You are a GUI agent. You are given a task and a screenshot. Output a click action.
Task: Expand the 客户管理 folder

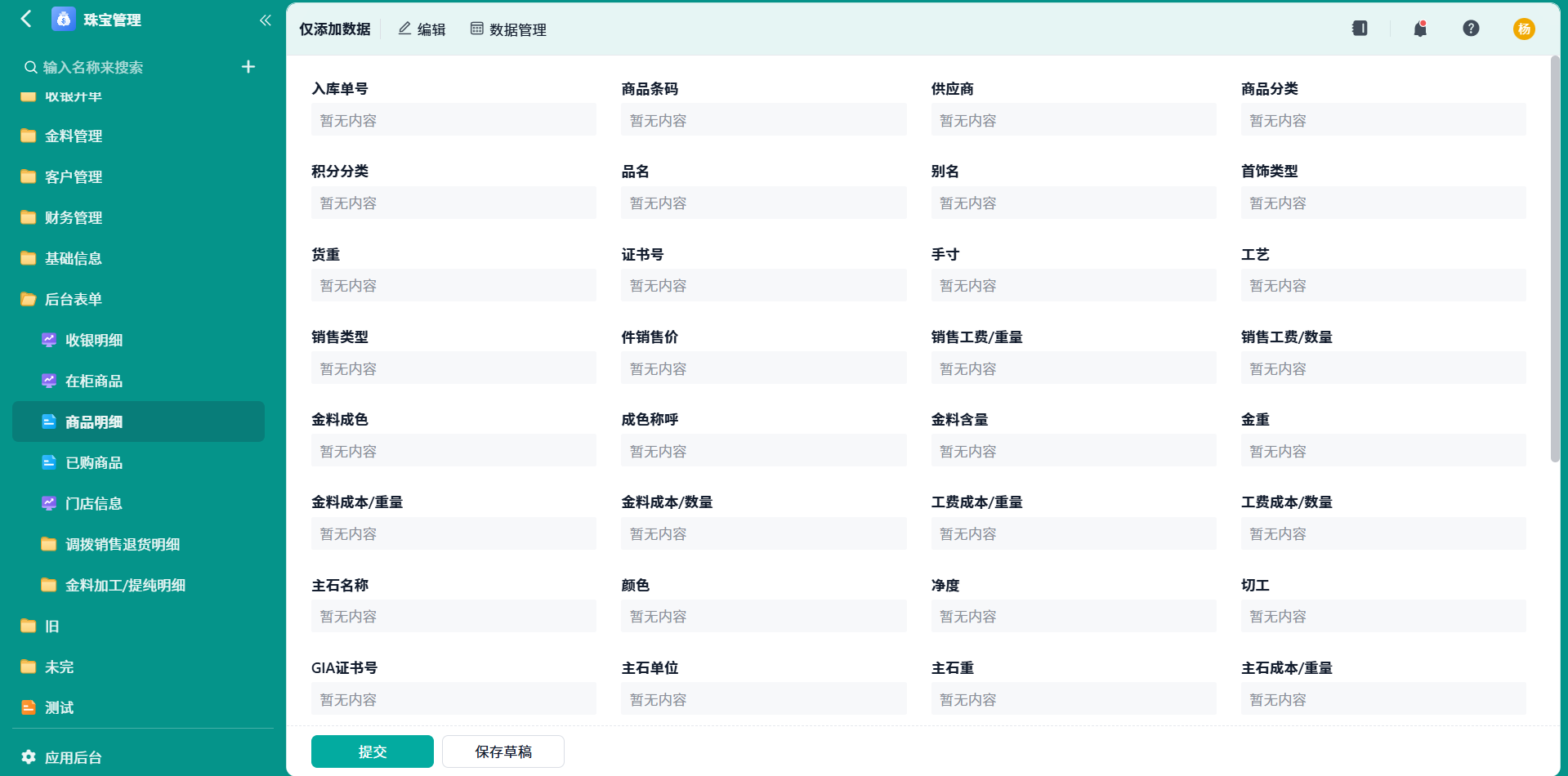point(138,176)
